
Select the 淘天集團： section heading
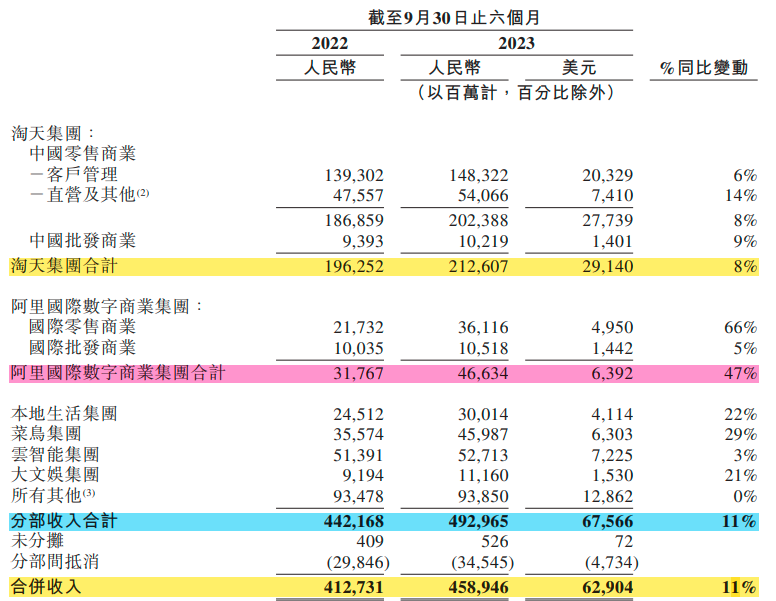52,133
